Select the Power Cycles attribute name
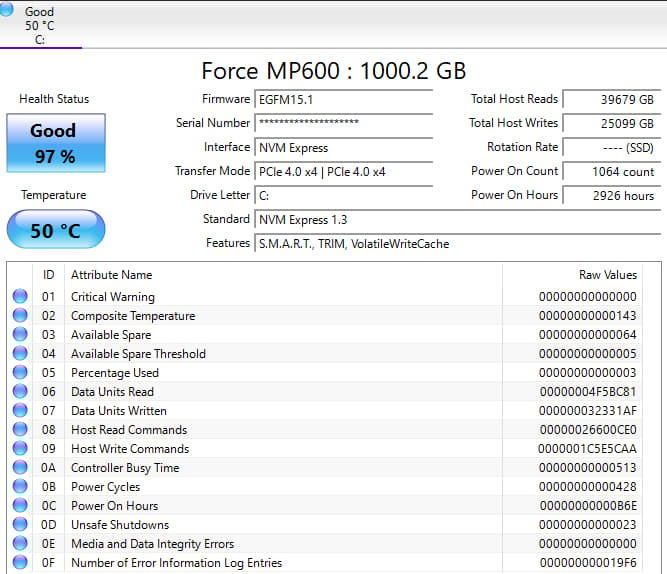Image resolution: width=667 pixels, height=574 pixels. pyautogui.click(x=105, y=487)
